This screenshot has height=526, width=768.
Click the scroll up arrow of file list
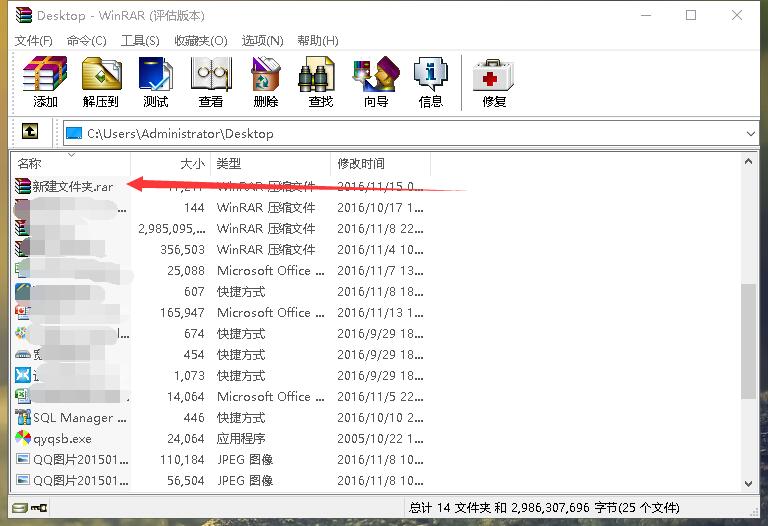(748, 161)
